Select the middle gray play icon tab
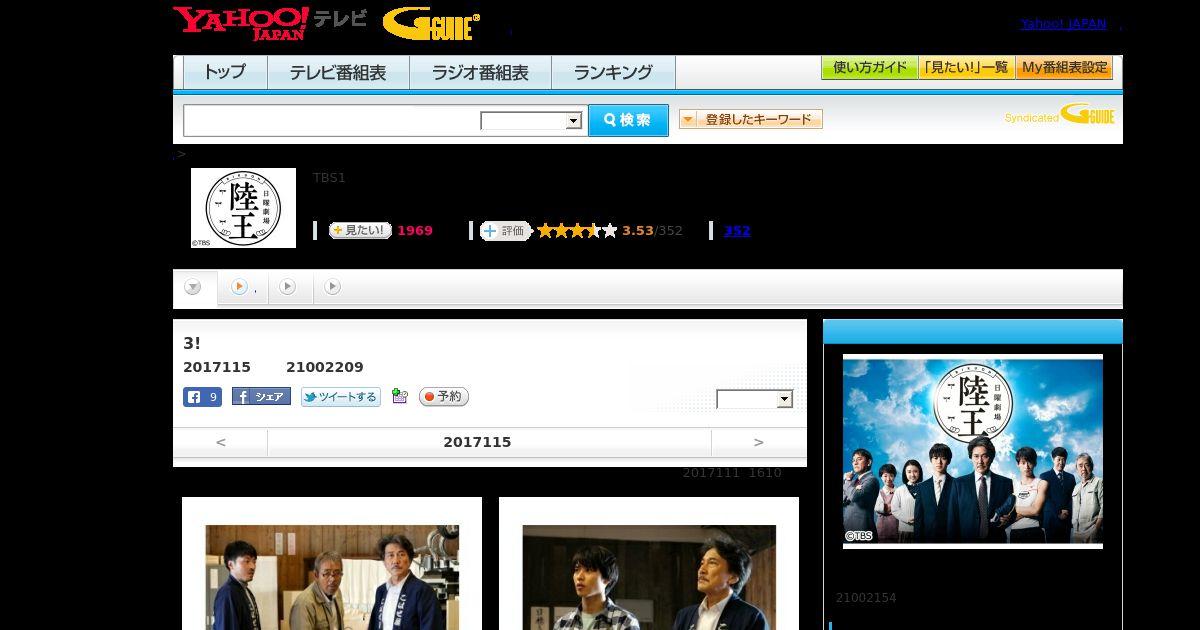 (x=287, y=287)
